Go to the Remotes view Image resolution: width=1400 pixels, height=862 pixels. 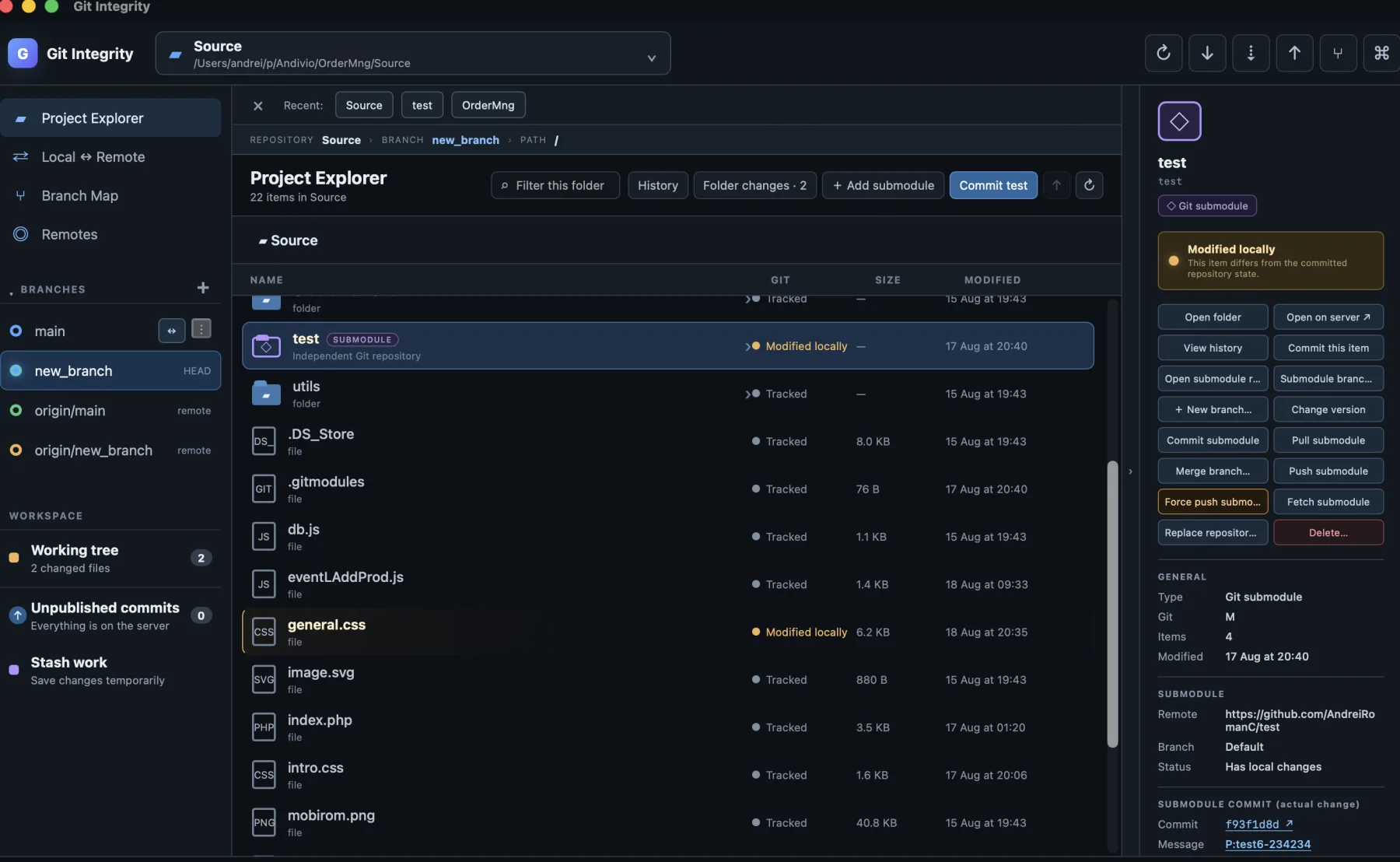pyautogui.click(x=110, y=234)
